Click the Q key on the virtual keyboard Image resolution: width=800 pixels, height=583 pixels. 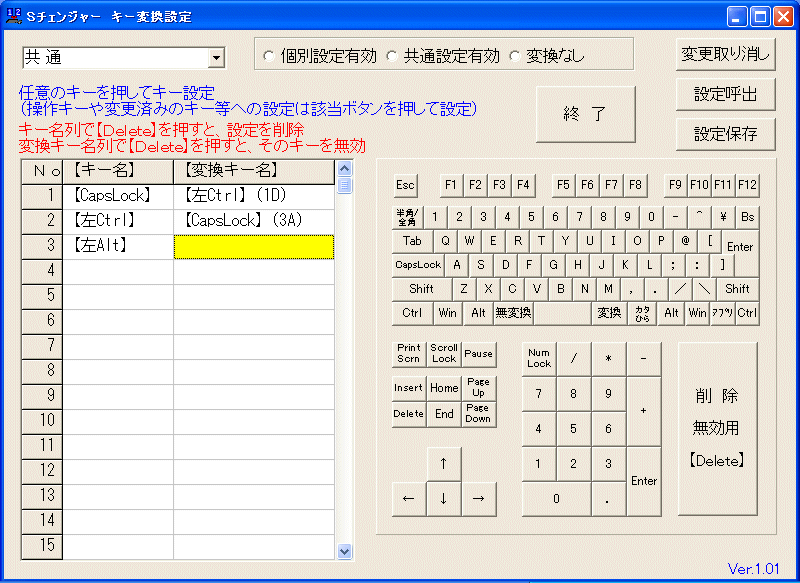click(x=445, y=241)
